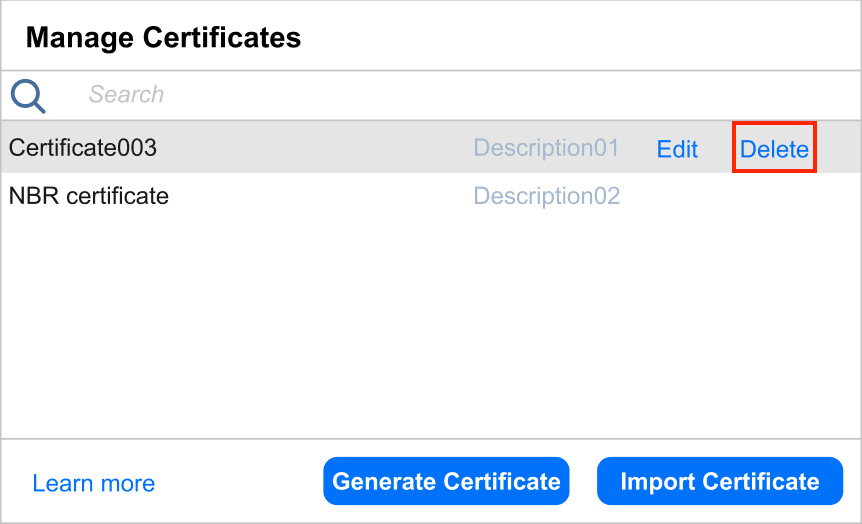The height and width of the screenshot is (524, 862).
Task: Click footer gap between Learn more and Generate
Action: coord(240,482)
